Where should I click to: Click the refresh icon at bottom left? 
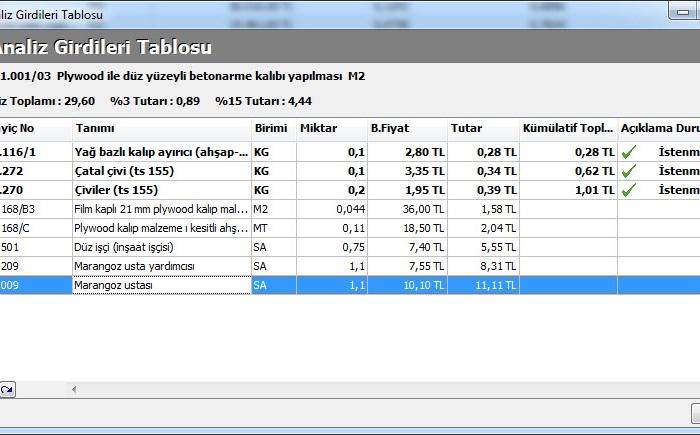pyautogui.click(x=7, y=390)
